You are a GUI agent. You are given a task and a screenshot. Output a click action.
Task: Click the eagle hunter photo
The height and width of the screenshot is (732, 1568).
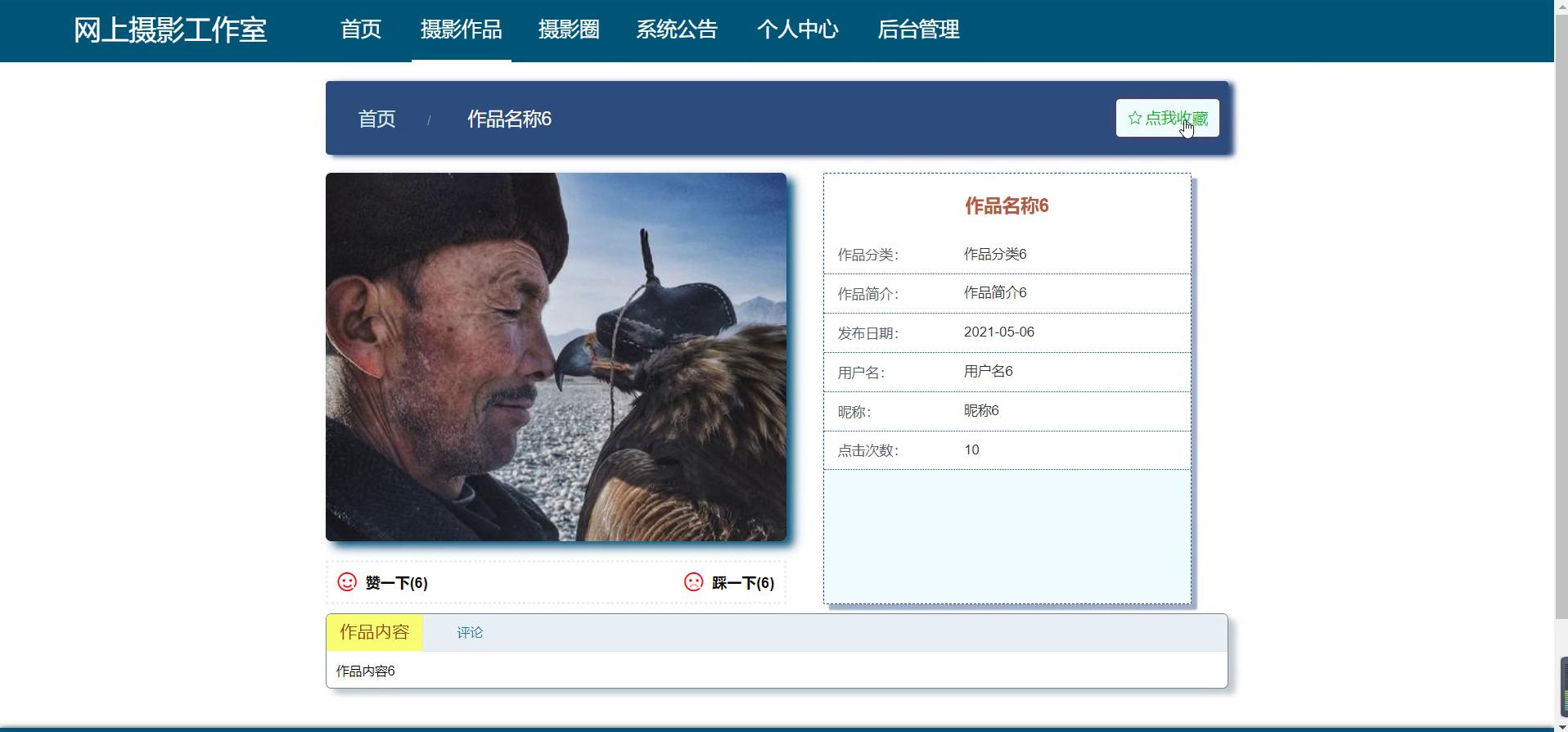coord(556,356)
